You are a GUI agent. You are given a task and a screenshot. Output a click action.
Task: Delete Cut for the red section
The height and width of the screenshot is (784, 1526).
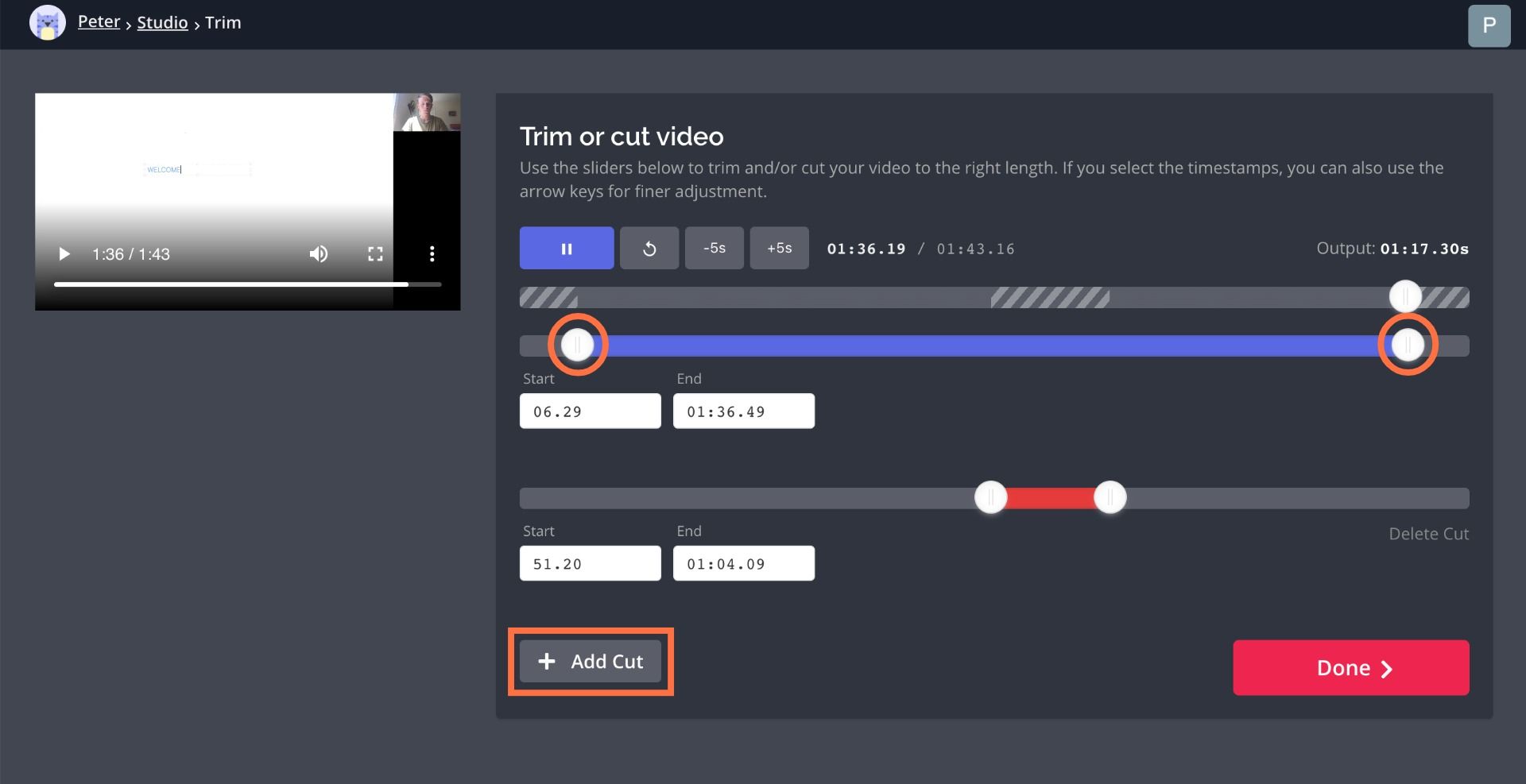[x=1428, y=534]
